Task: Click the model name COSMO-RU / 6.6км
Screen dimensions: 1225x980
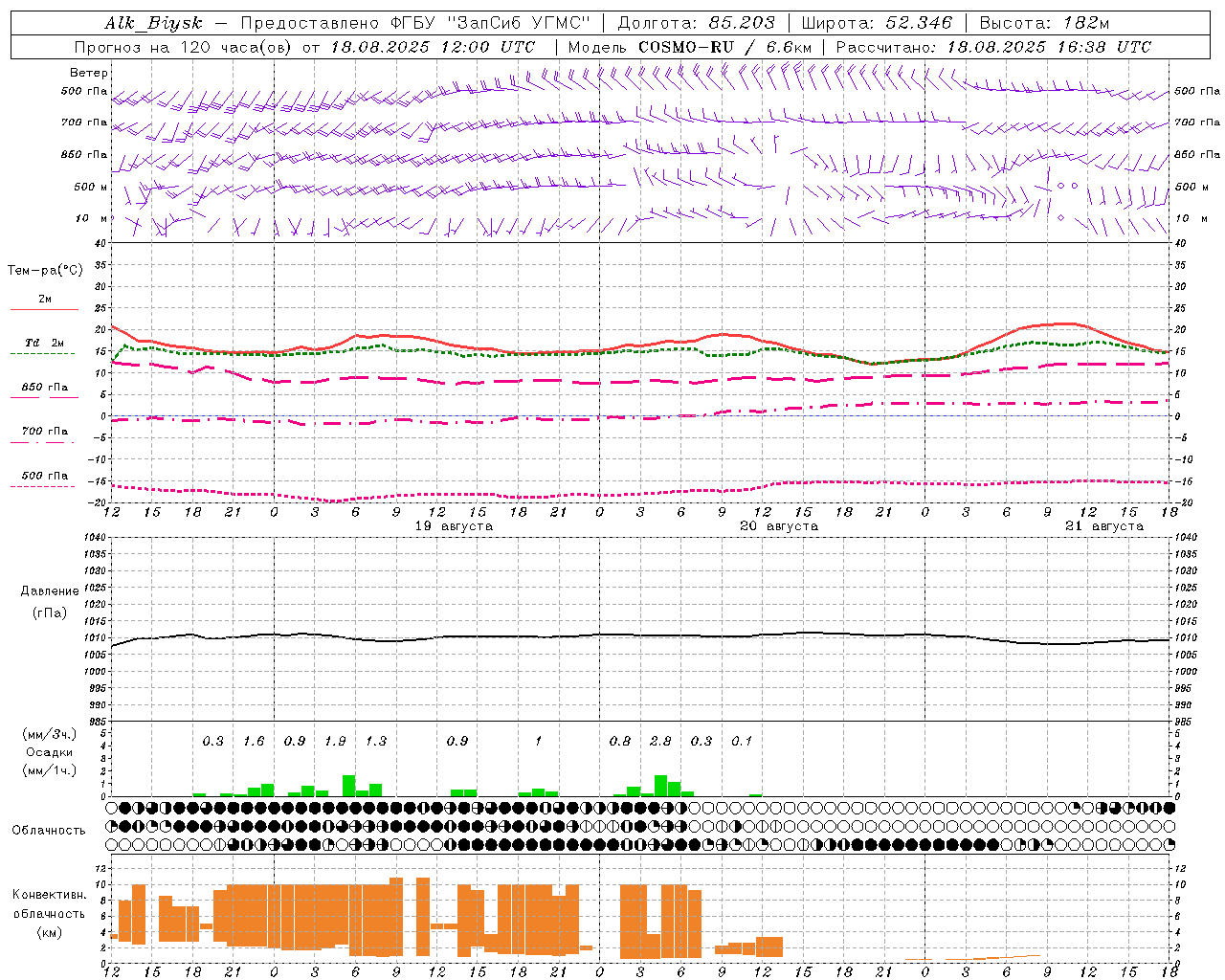Action: (724, 47)
